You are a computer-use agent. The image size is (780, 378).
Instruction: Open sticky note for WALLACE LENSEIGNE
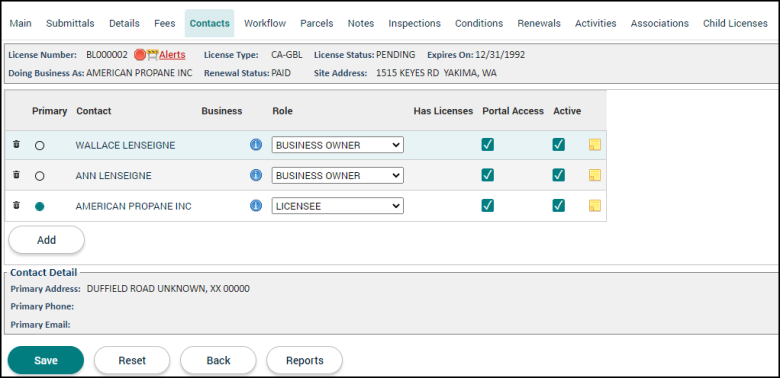pos(594,145)
